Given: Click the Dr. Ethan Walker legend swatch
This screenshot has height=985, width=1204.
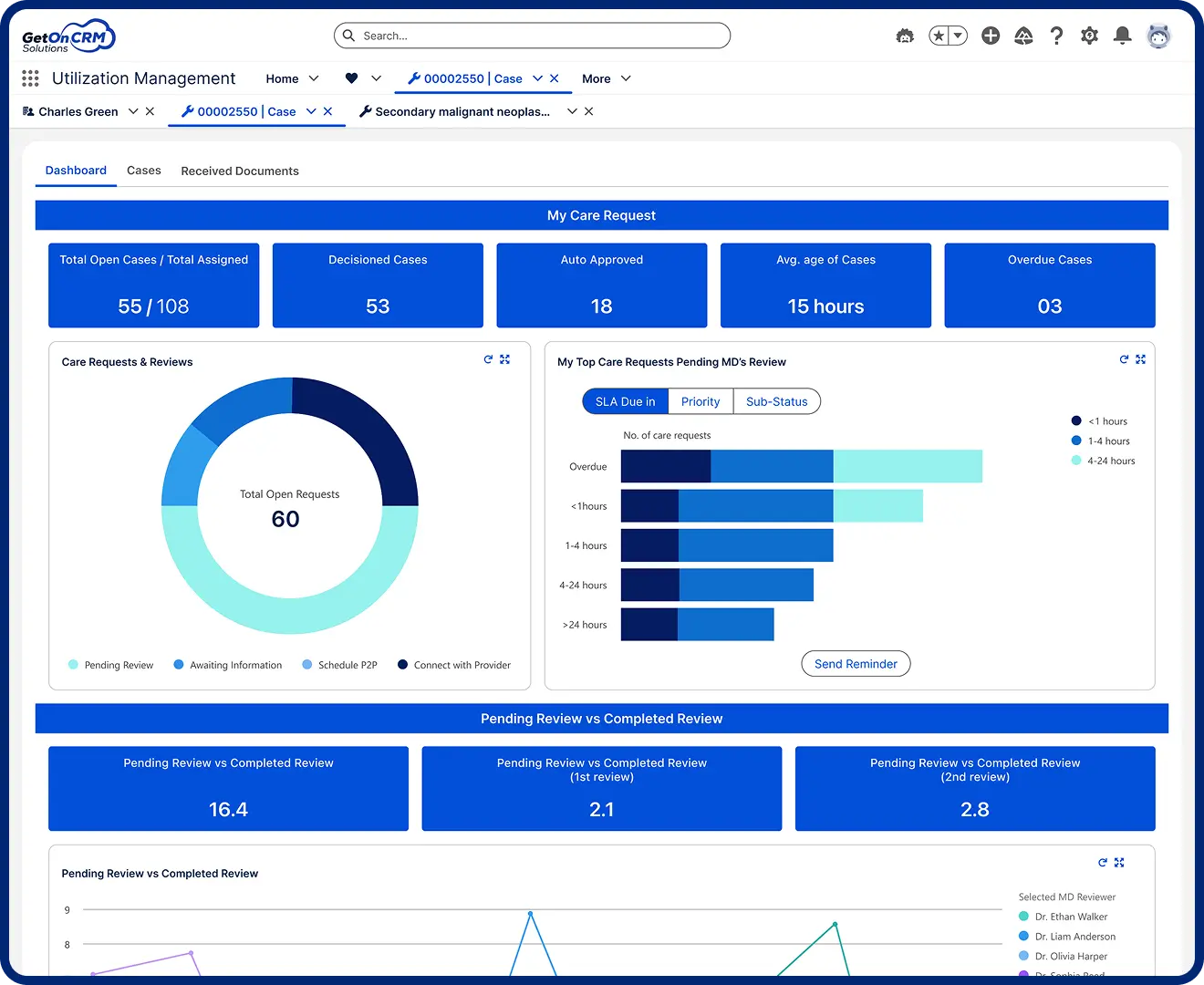Looking at the screenshot, I should point(1023,917).
